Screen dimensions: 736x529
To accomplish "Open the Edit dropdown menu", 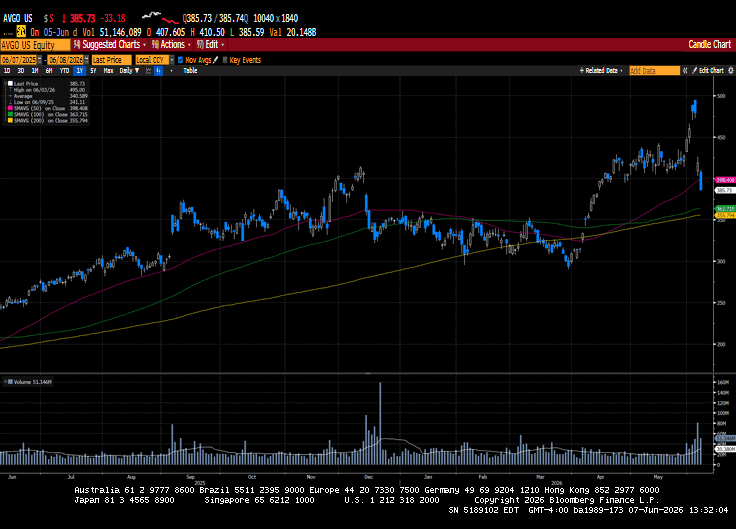I will [x=210, y=45].
